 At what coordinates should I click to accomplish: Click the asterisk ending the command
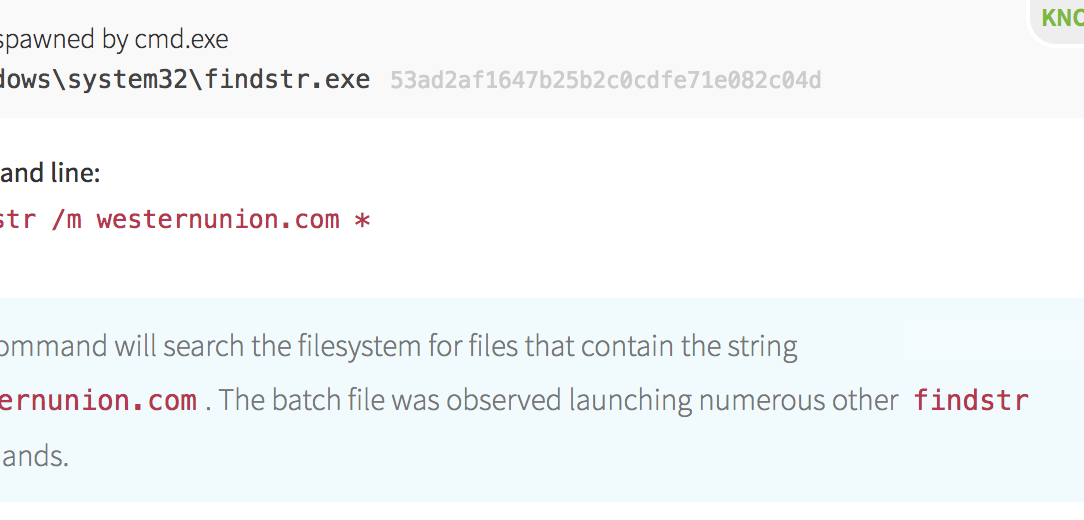[x=362, y=220]
